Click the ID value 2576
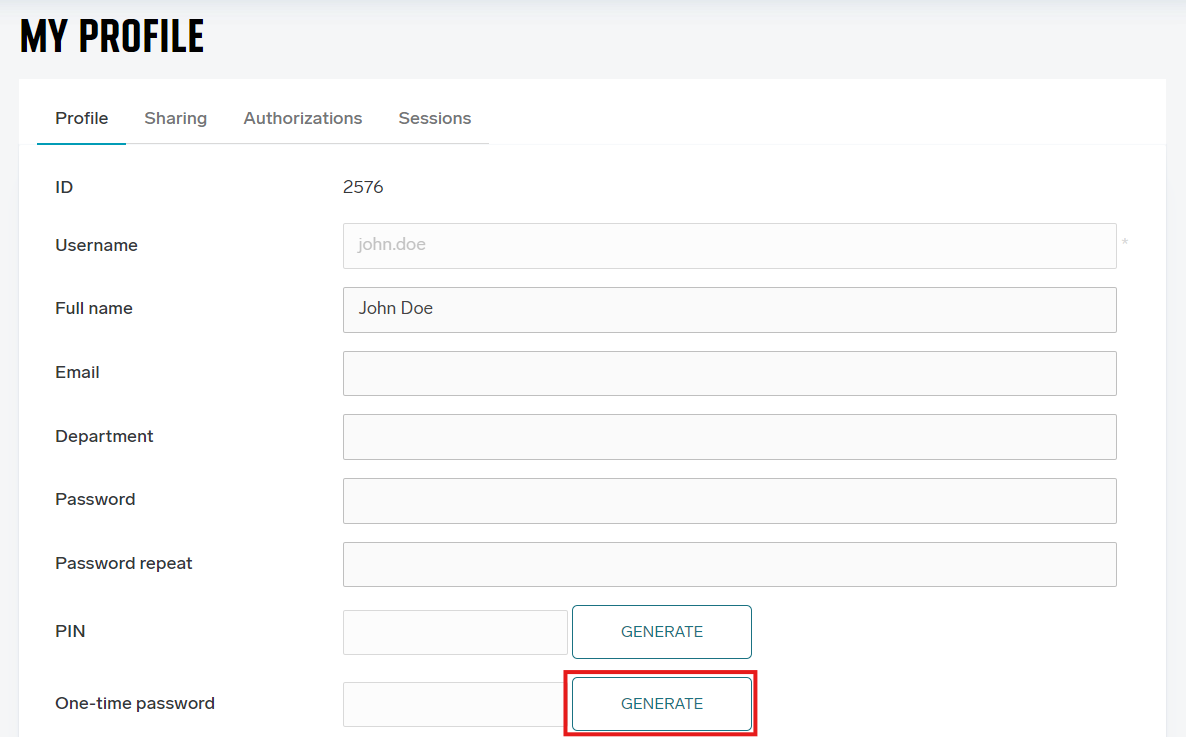The height and width of the screenshot is (737, 1186). (x=363, y=187)
